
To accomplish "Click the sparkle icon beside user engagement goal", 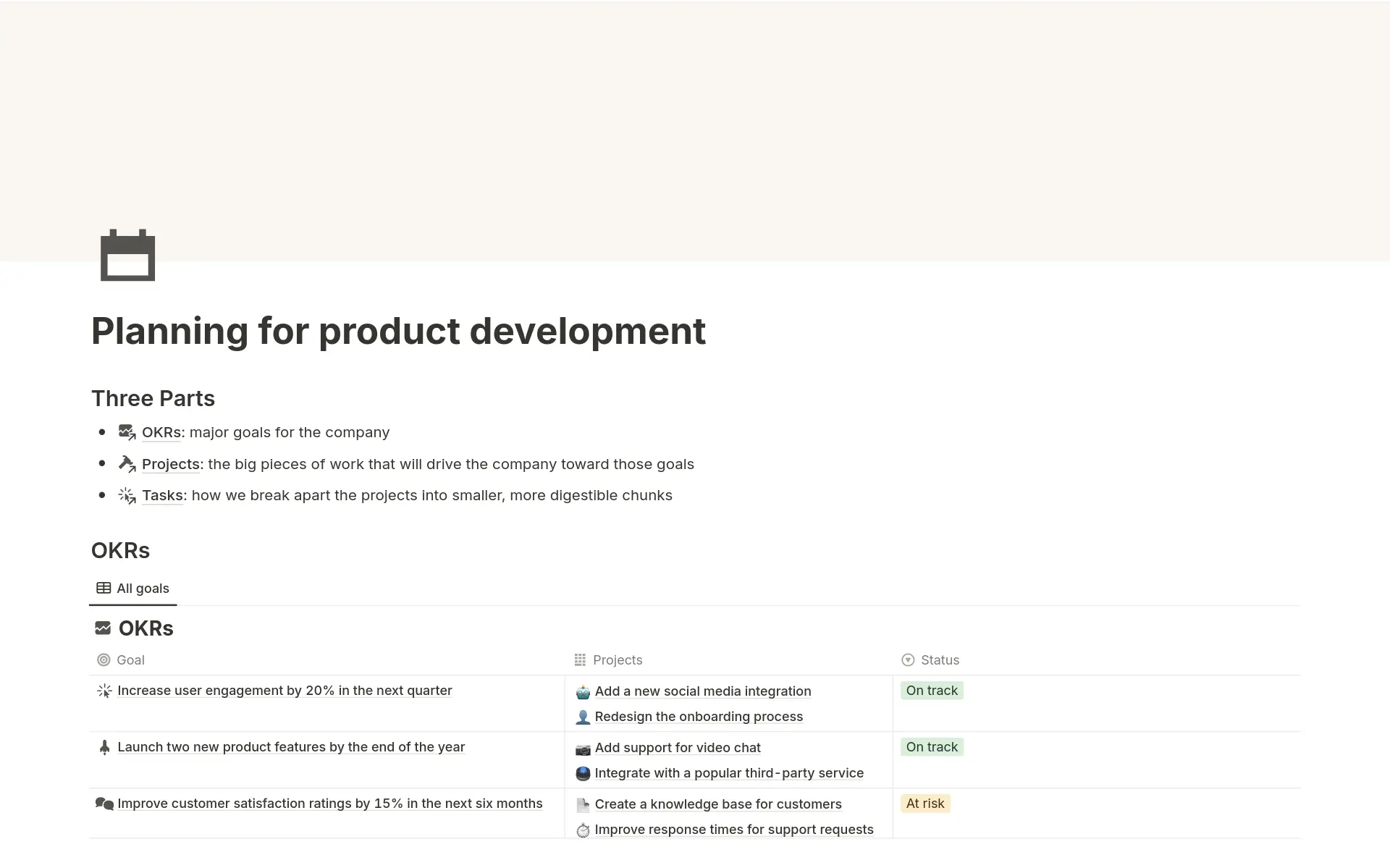I will 104,691.
